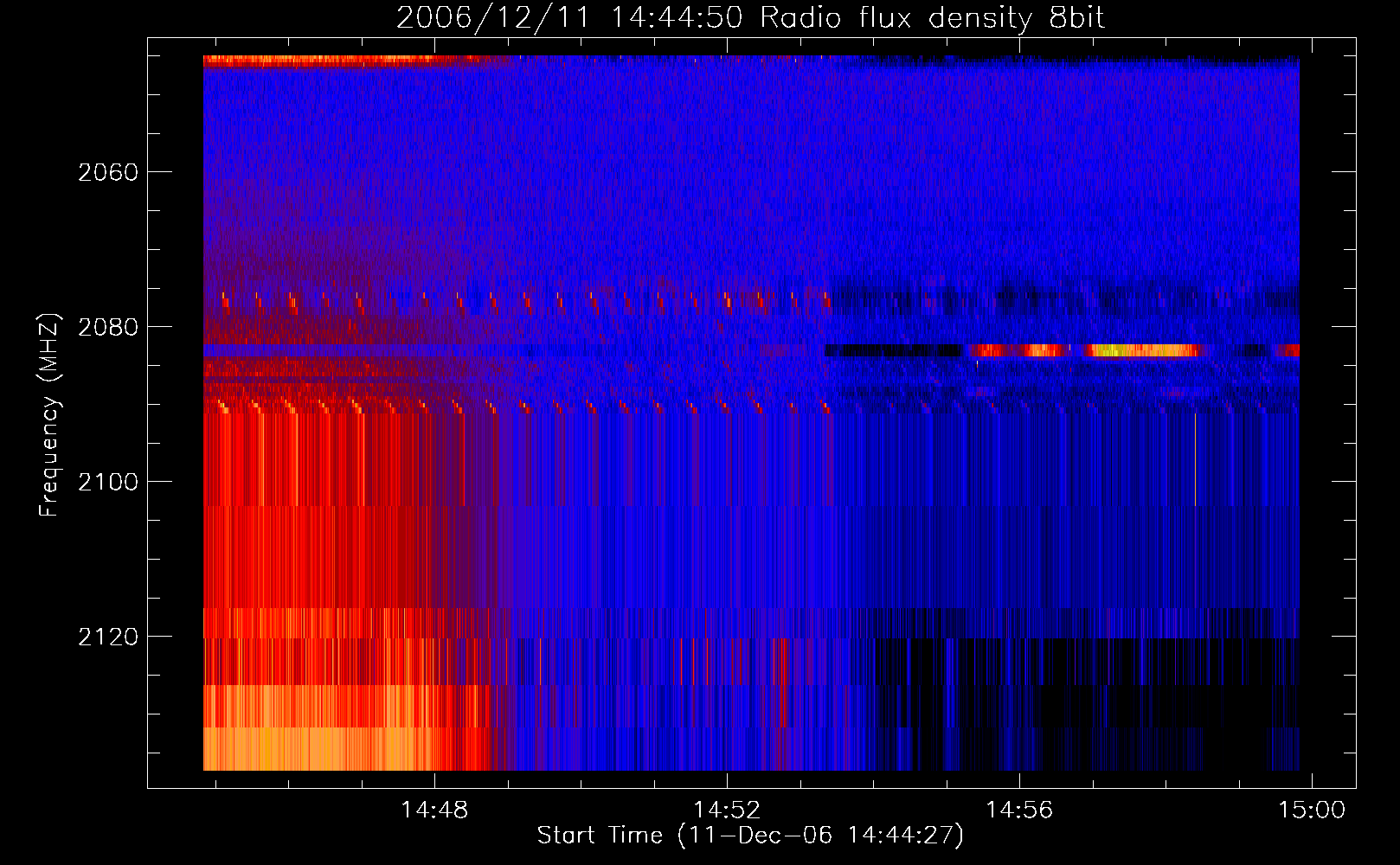The height and width of the screenshot is (865, 1400).
Task: Click the plot title '2006/12/11 14:44:50 Radio flux density 8bit'
Action: (x=750, y=17)
